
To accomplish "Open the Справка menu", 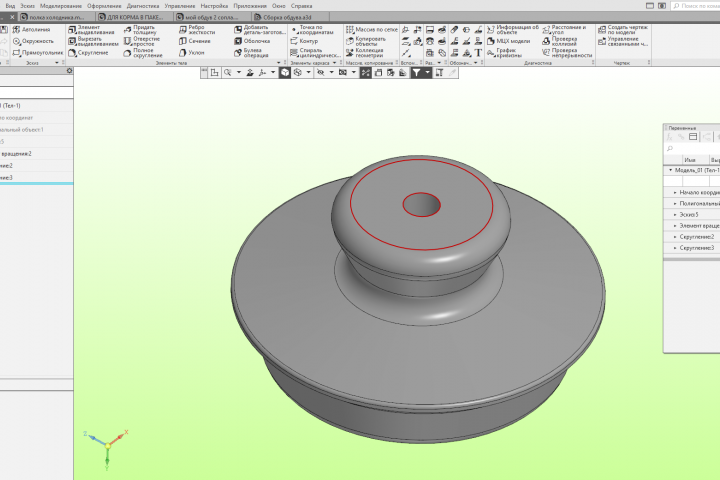I will [x=301, y=6].
